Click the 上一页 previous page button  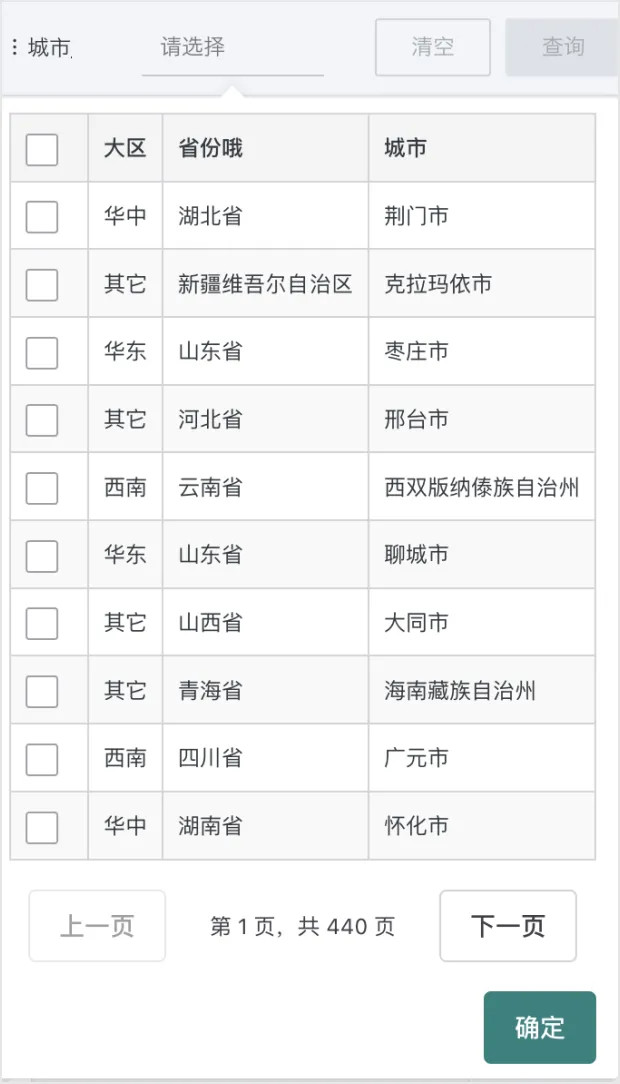pos(97,926)
